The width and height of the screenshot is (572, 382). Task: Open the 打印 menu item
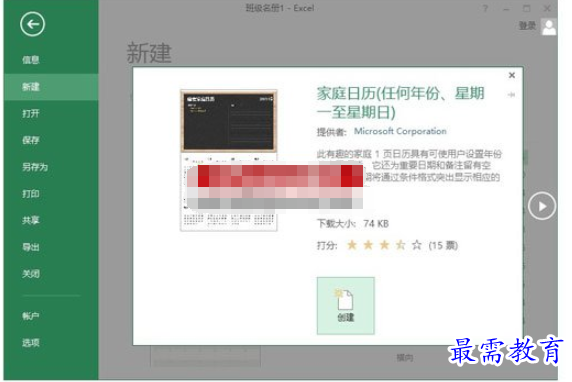tap(31, 194)
